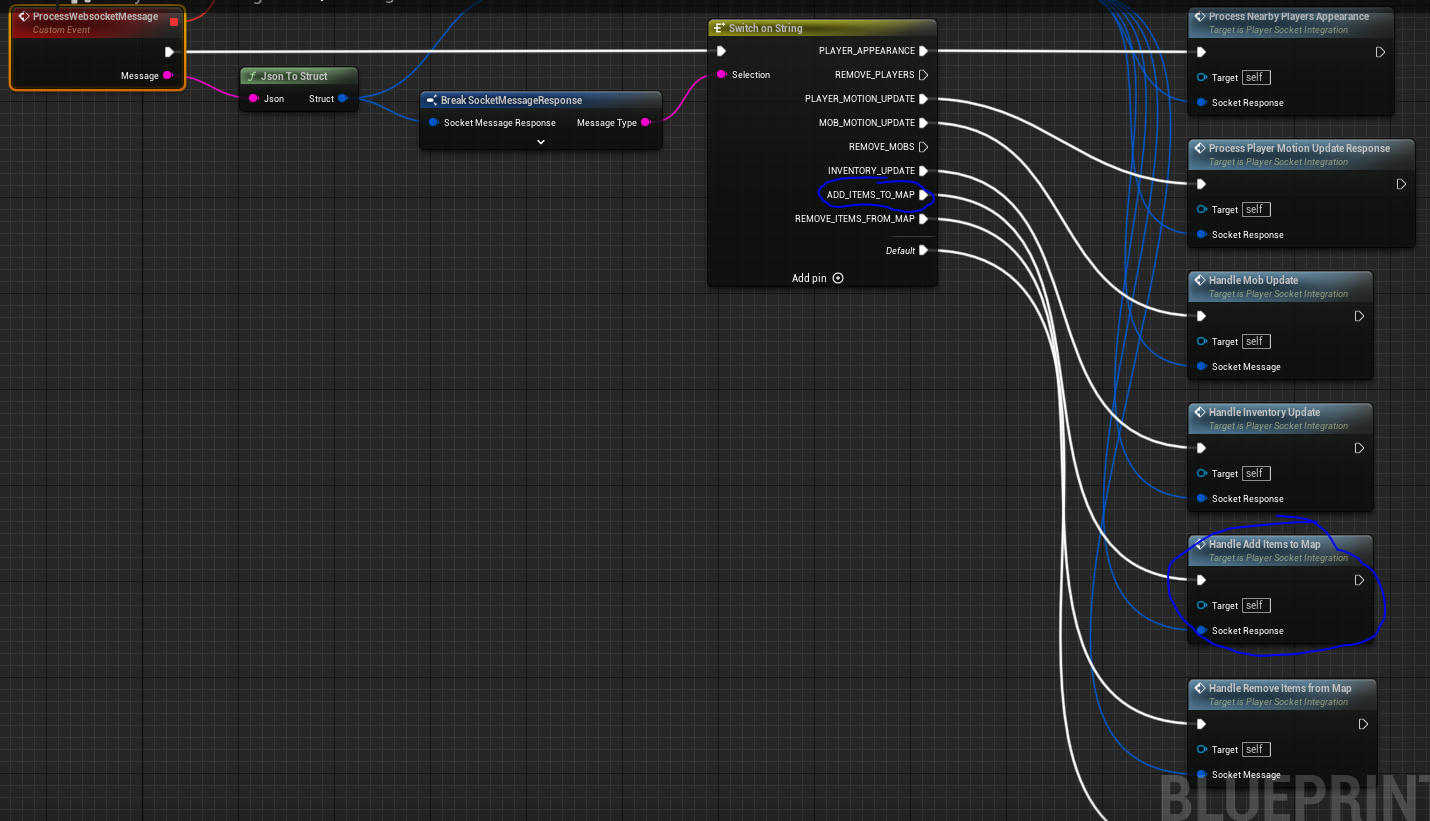Click exec output pin of Process Nearby Players Appearance

(1380, 52)
